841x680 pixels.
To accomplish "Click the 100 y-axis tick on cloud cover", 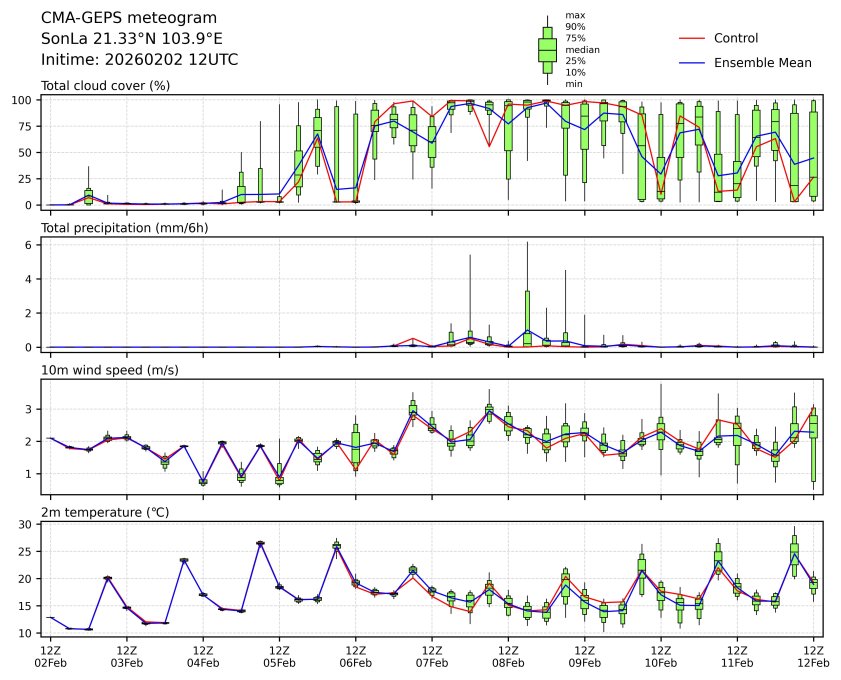I will click(25, 100).
